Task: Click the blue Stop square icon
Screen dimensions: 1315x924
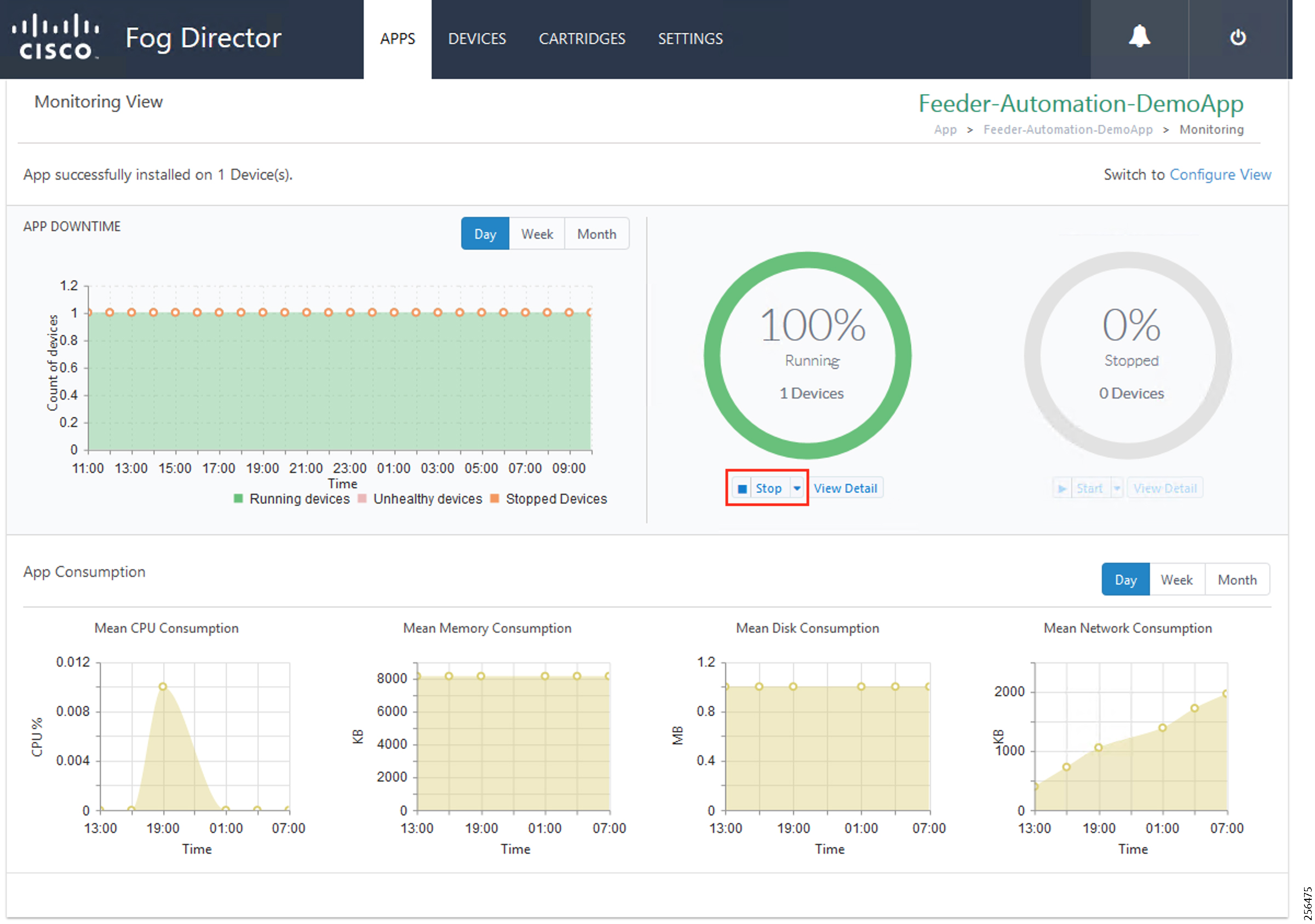Action: (x=742, y=488)
